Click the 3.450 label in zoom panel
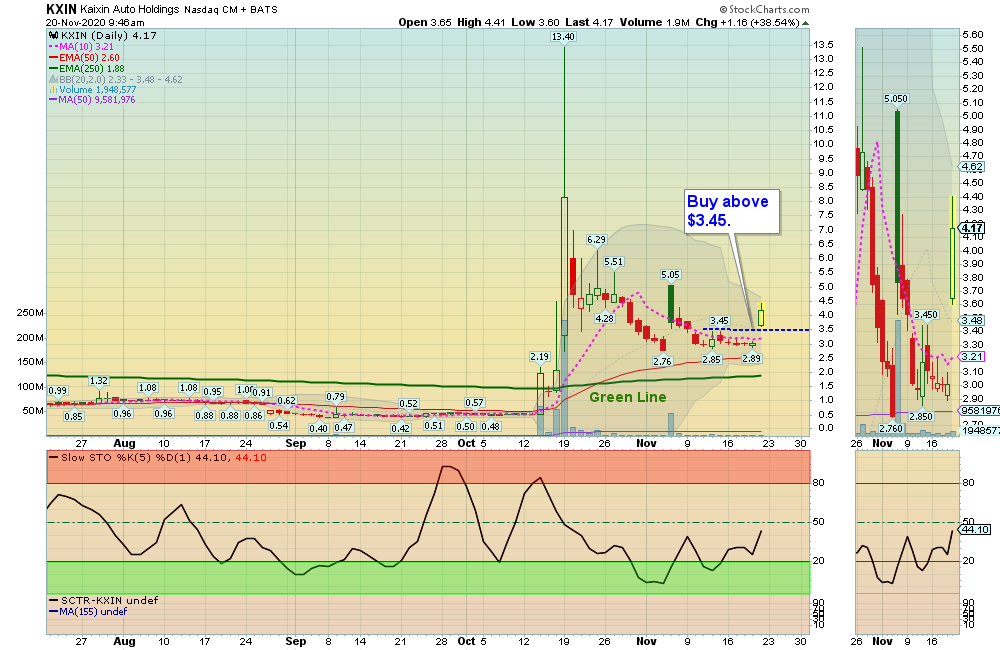The image size is (1000, 650). pos(926,314)
